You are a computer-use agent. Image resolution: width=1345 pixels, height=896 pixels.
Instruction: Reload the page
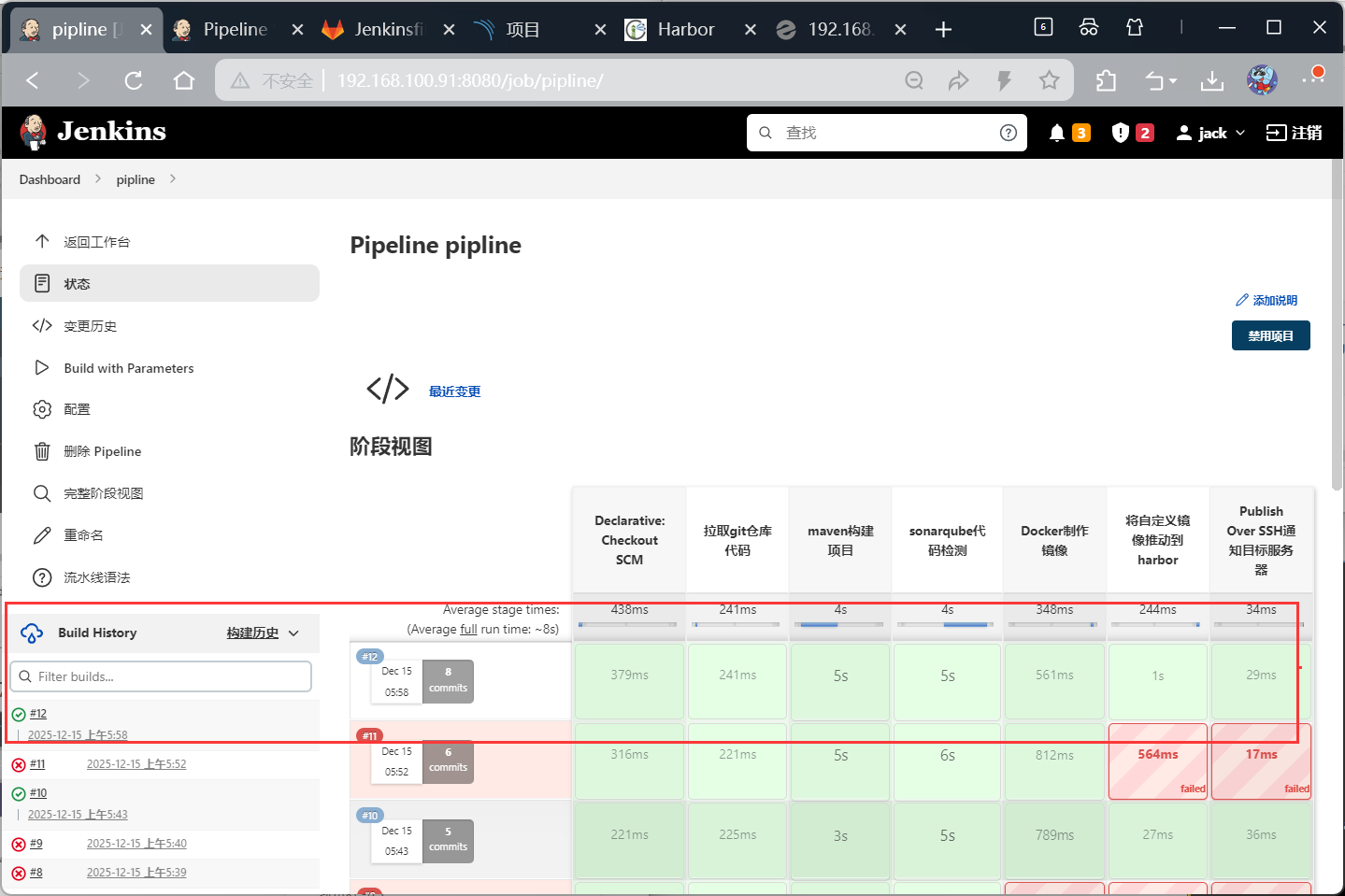pyautogui.click(x=134, y=80)
